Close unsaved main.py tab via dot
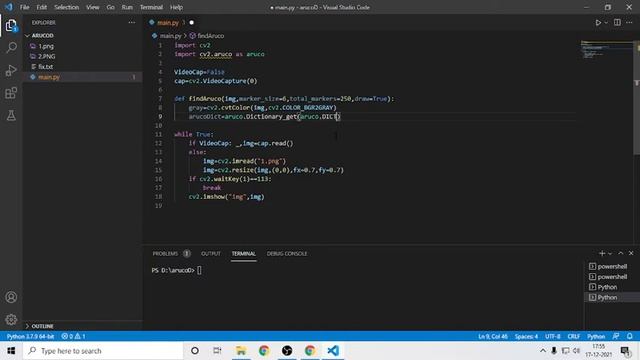Viewport: 640px width, 360px height. 191,22
